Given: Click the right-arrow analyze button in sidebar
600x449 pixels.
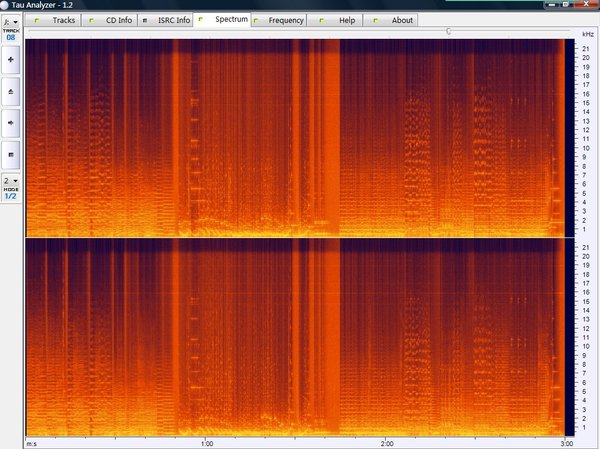Looking at the screenshot, I should [x=11, y=123].
